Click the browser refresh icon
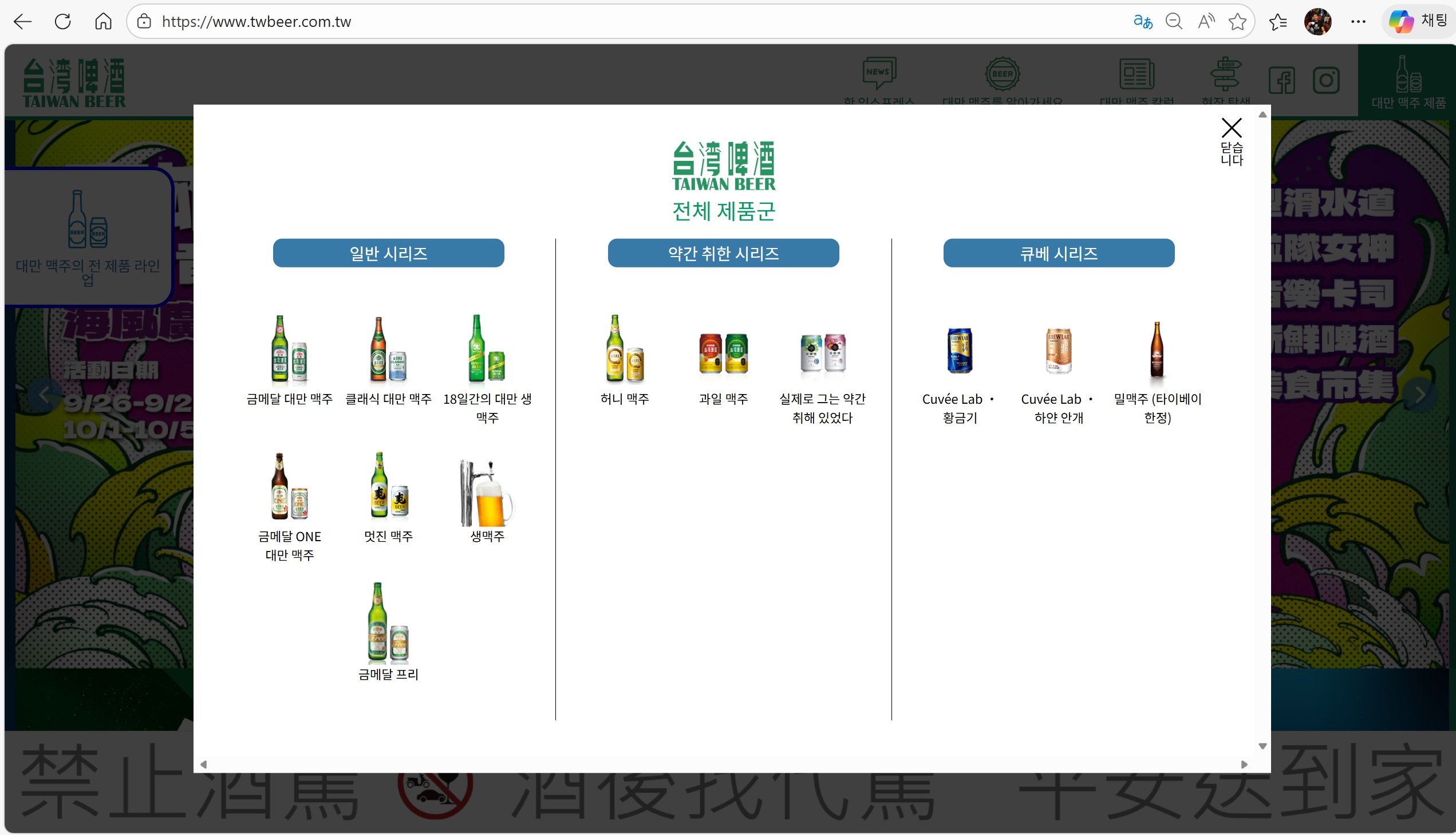Image resolution: width=1456 pixels, height=835 pixels. point(62,22)
